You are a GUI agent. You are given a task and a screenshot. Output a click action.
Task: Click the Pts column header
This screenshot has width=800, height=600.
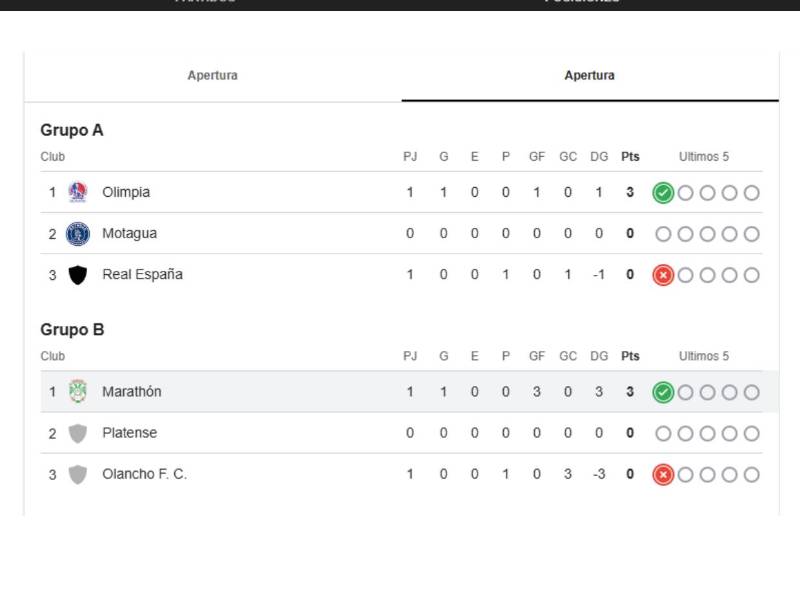[630, 156]
